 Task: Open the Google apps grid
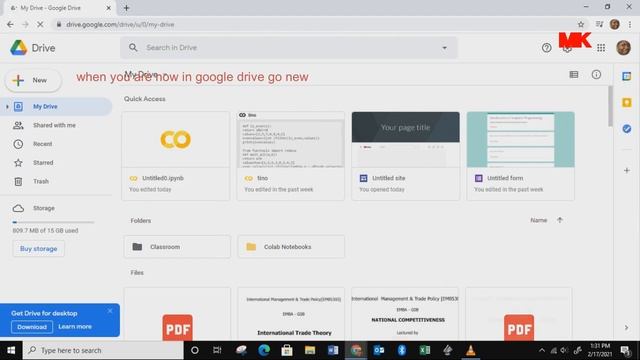point(601,48)
